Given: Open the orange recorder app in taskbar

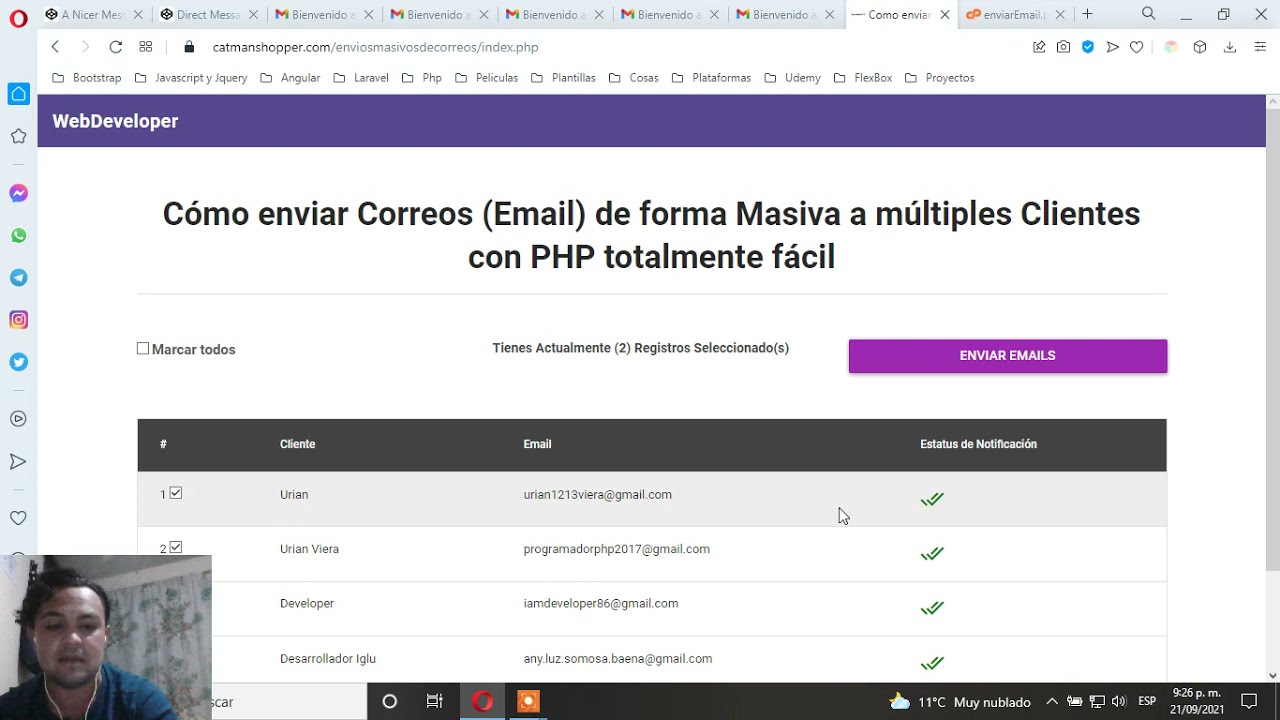Looking at the screenshot, I should coord(528,702).
